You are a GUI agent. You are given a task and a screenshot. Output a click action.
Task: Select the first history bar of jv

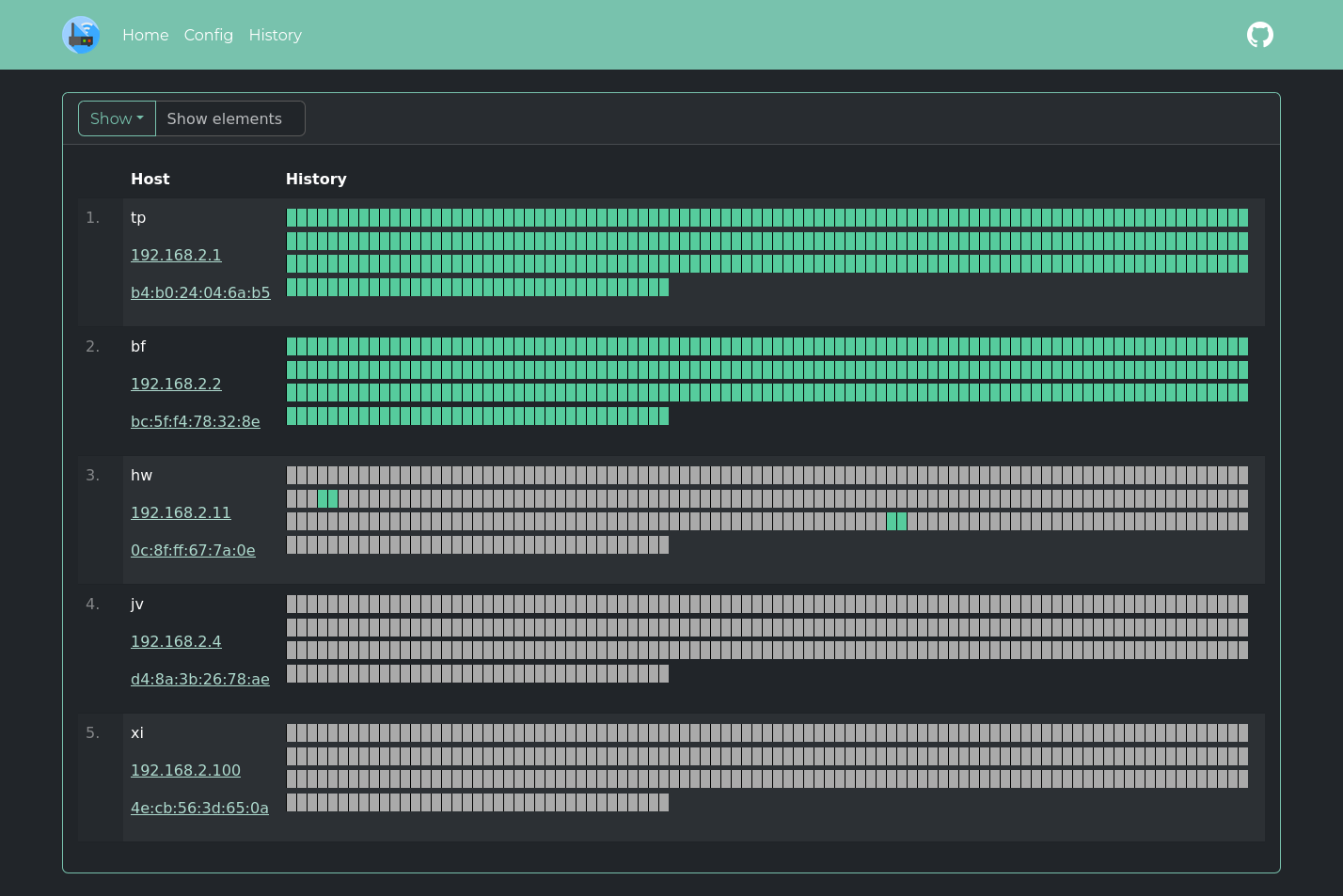coord(292,604)
